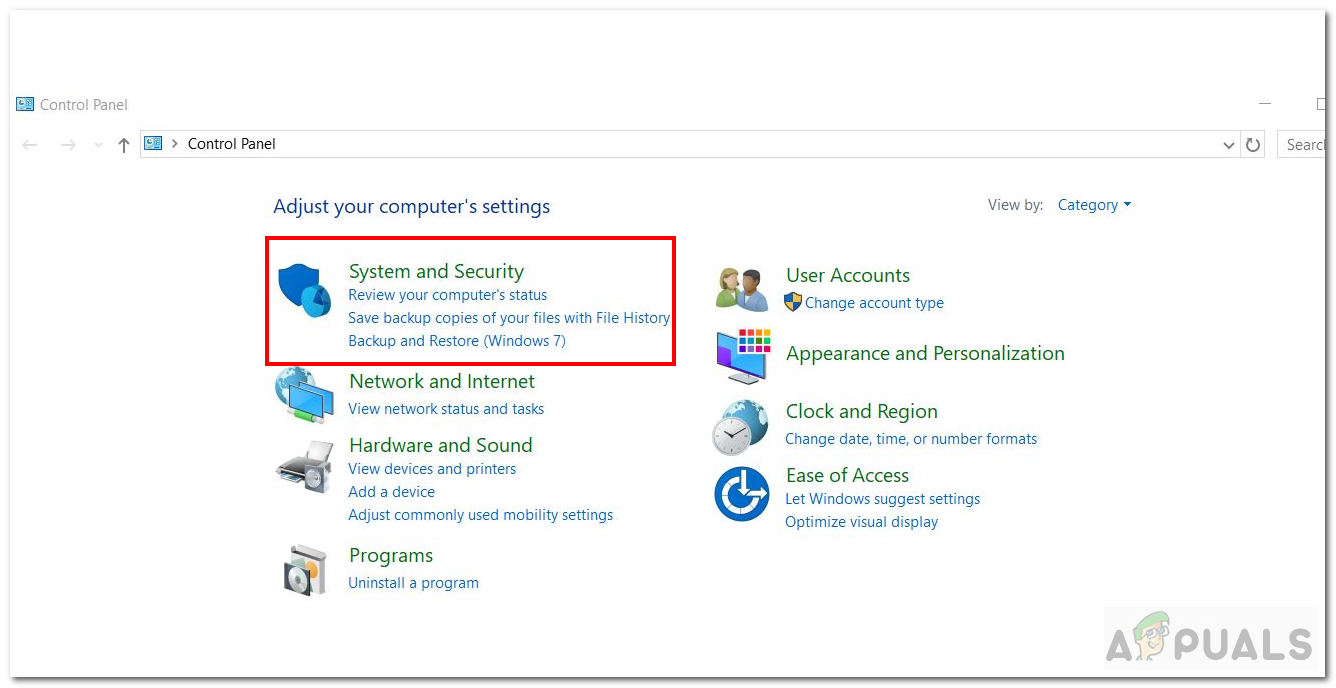Open Appearance and Personalization monitor icon
1336x688 pixels.
[x=742, y=356]
